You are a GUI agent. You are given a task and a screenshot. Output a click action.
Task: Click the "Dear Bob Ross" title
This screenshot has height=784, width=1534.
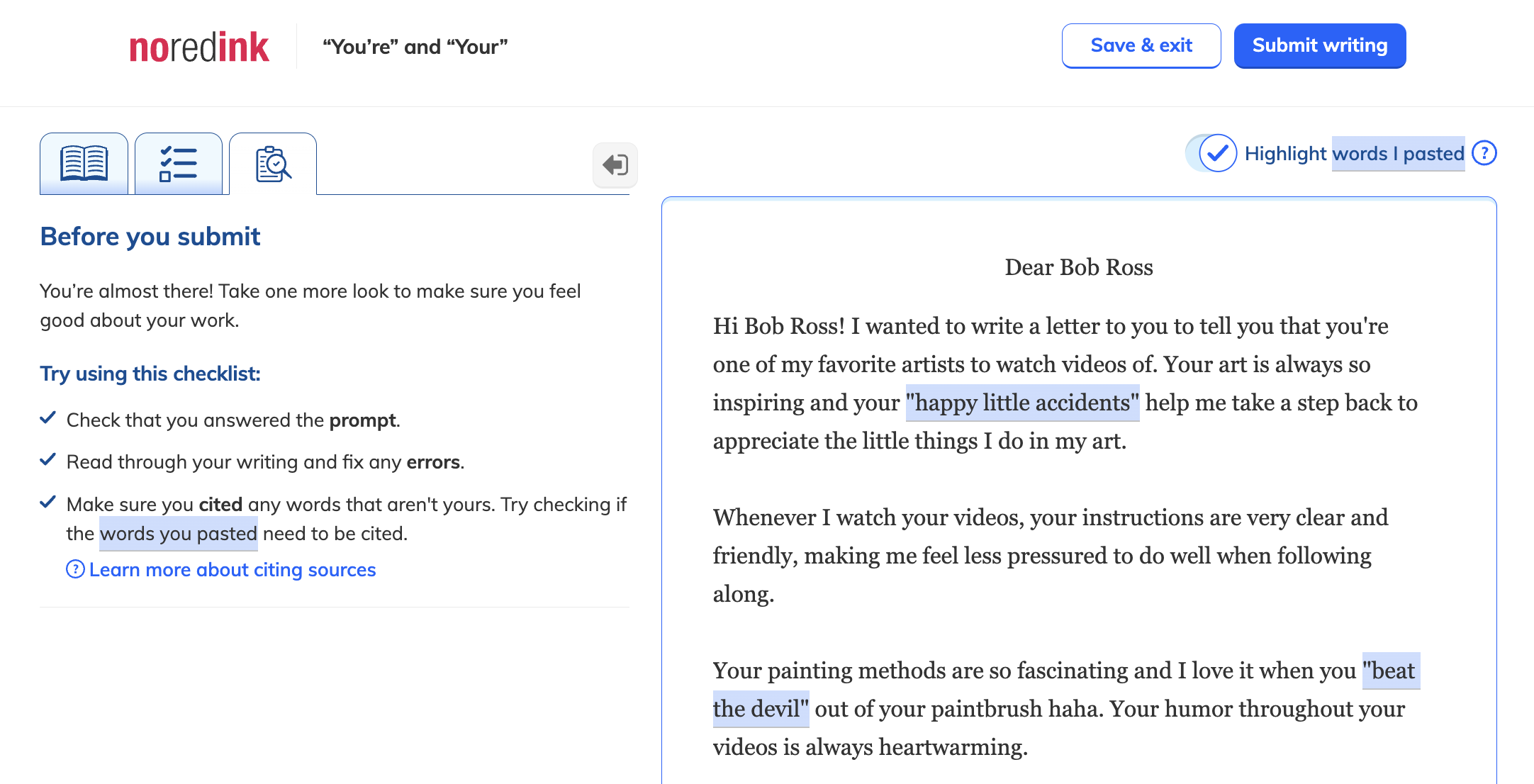[x=1079, y=267]
